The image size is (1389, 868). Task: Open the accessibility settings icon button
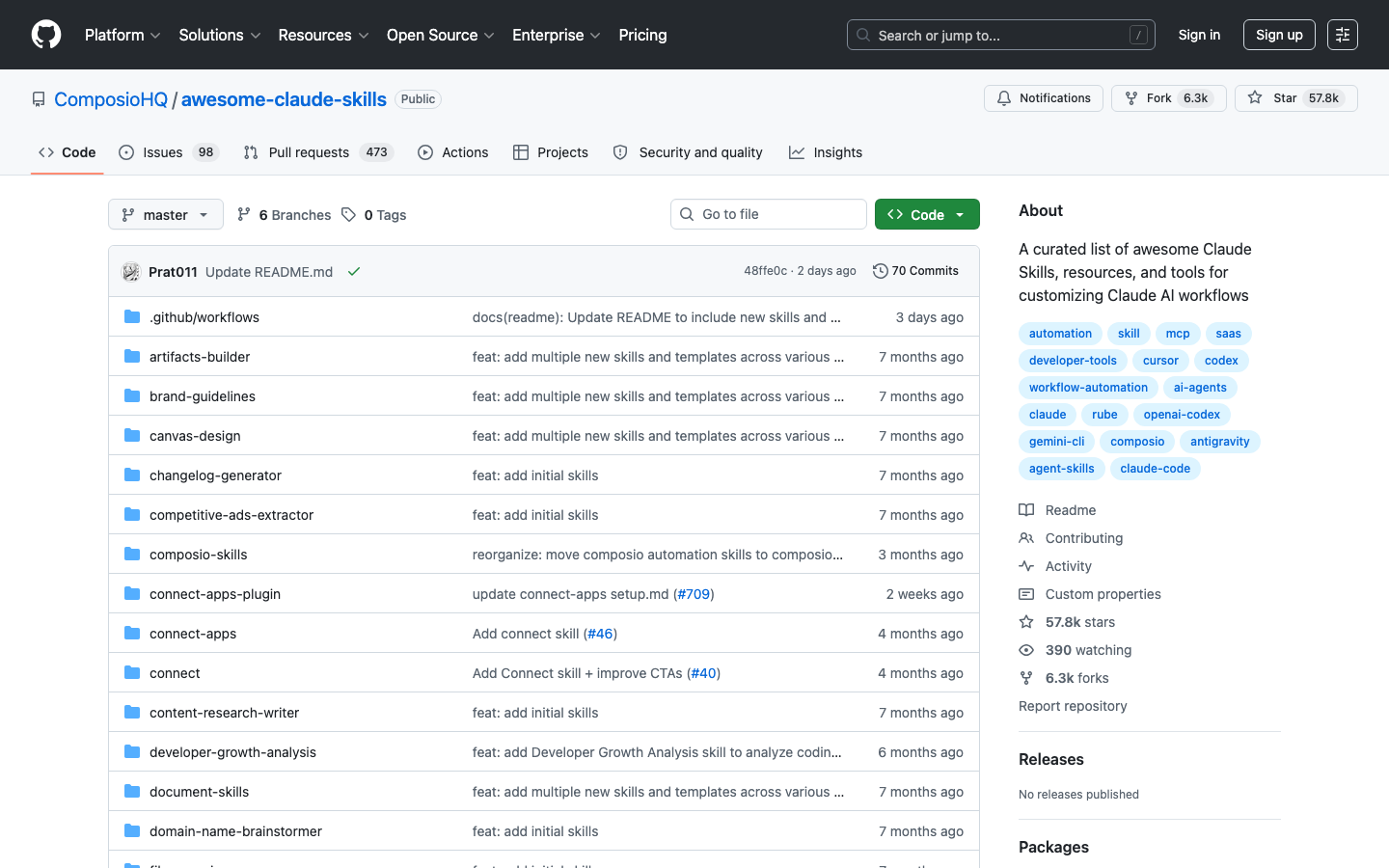tap(1342, 35)
